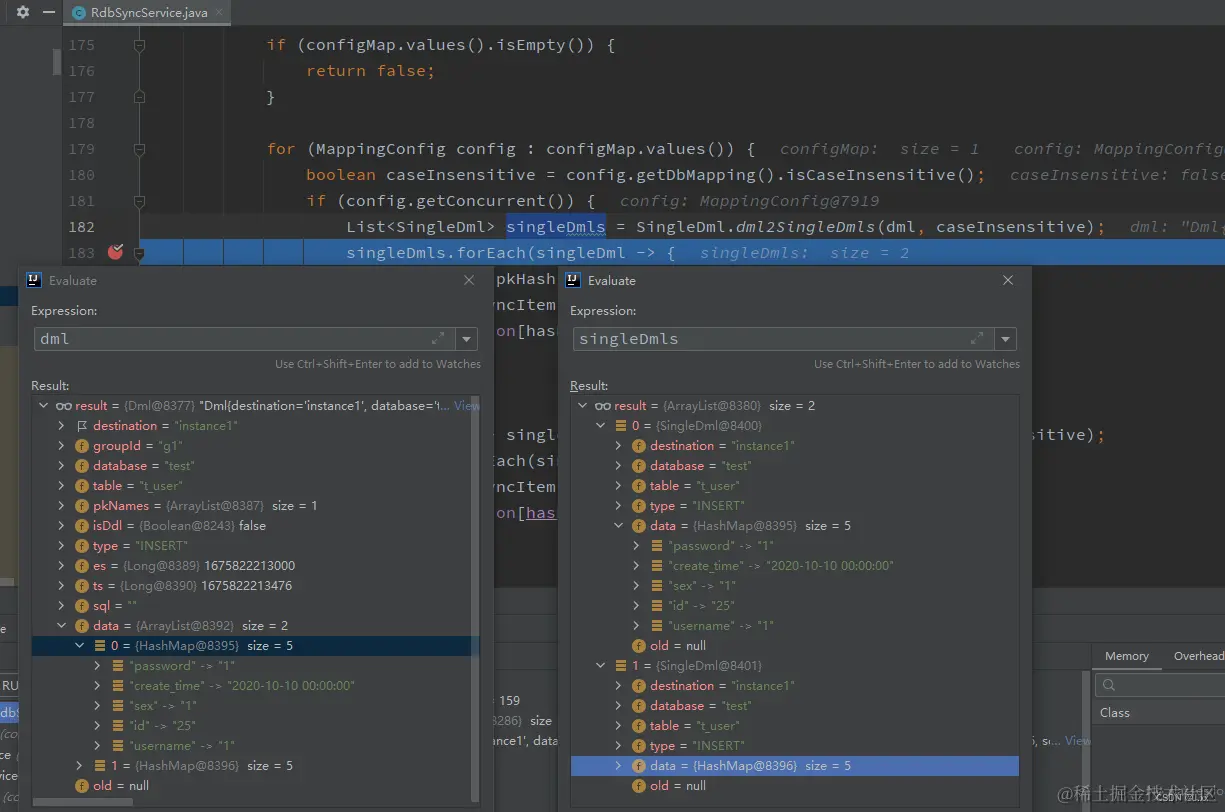1225x812 pixels.
Task: Select the RdbSyncService.java editor tab
Action: click(146, 13)
